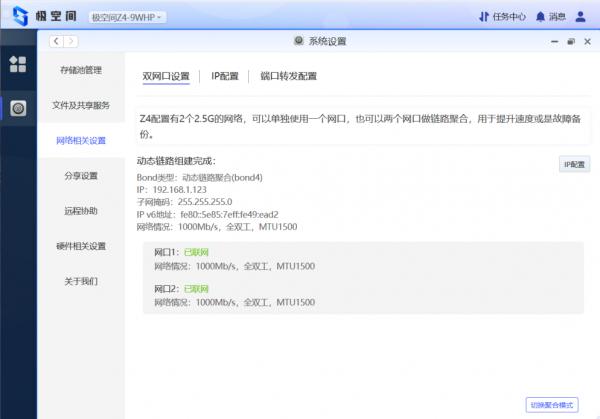Image resolution: width=600 pixels, height=419 pixels.
Task: Select the system settings gear in sidebar
Action: pyautogui.click(x=18, y=108)
